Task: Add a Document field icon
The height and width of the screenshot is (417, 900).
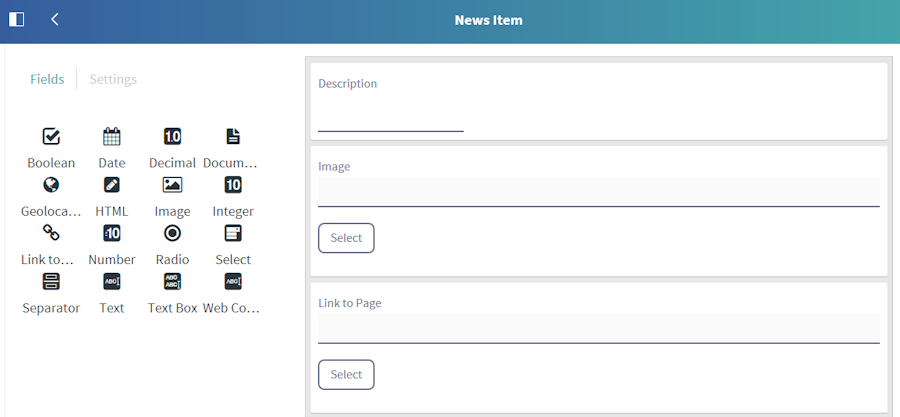Action: (233, 137)
